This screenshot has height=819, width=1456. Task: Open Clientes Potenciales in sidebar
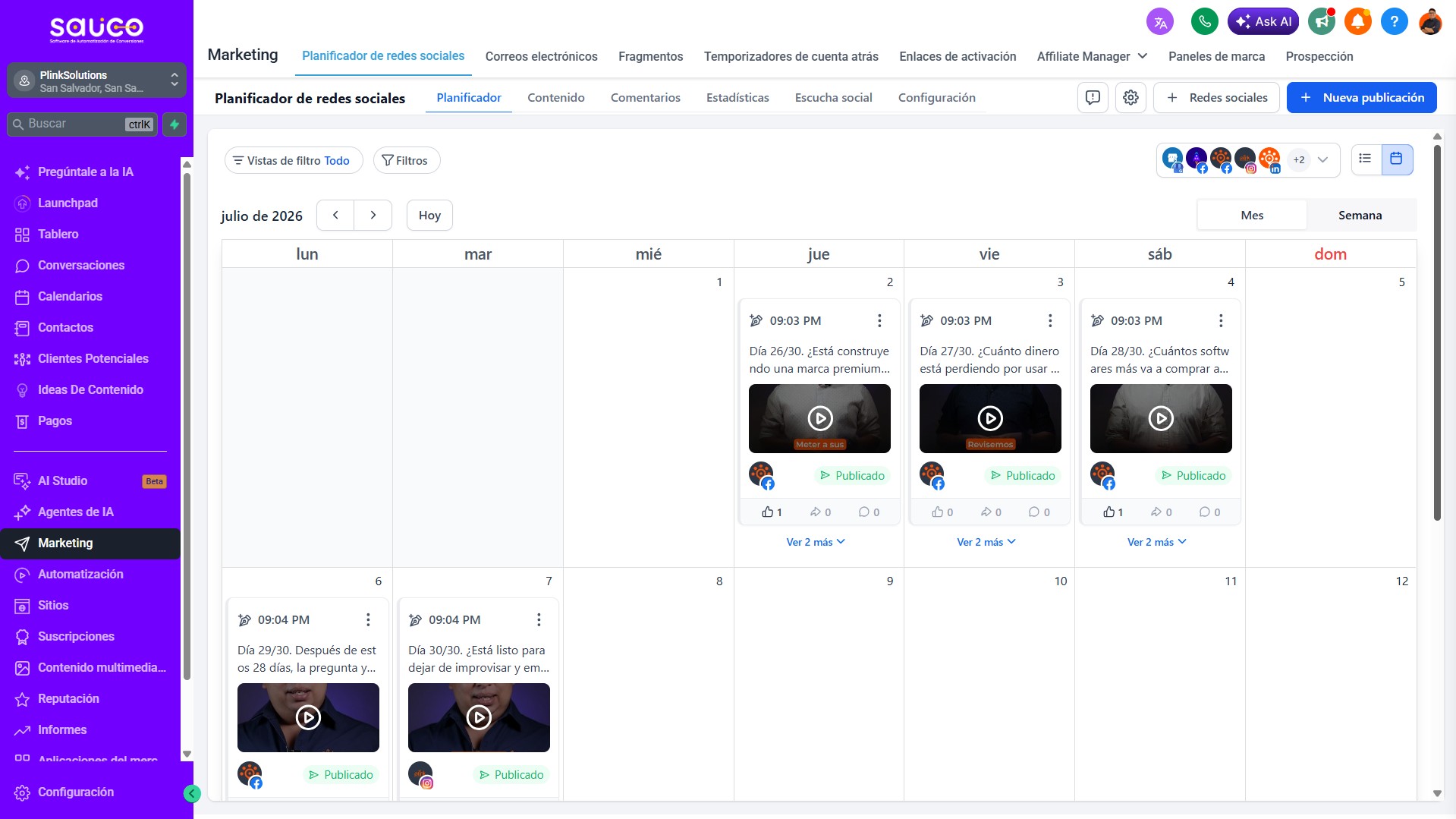click(x=93, y=359)
